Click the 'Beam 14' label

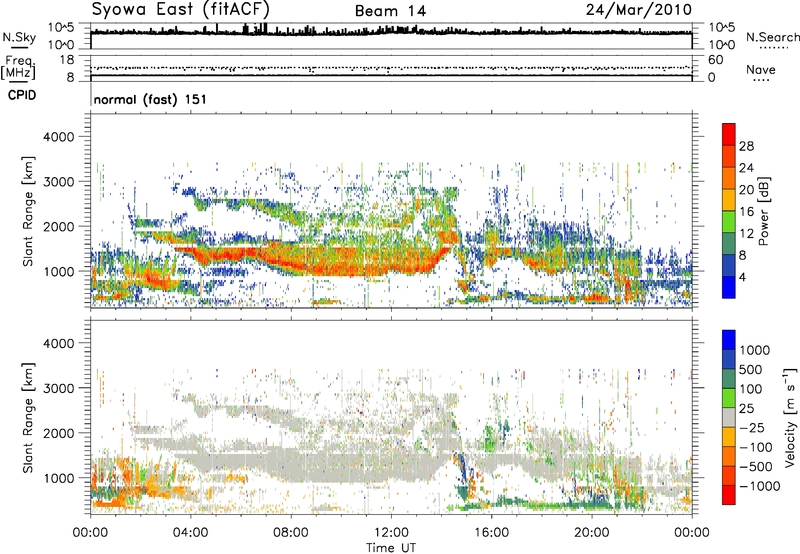pos(390,11)
